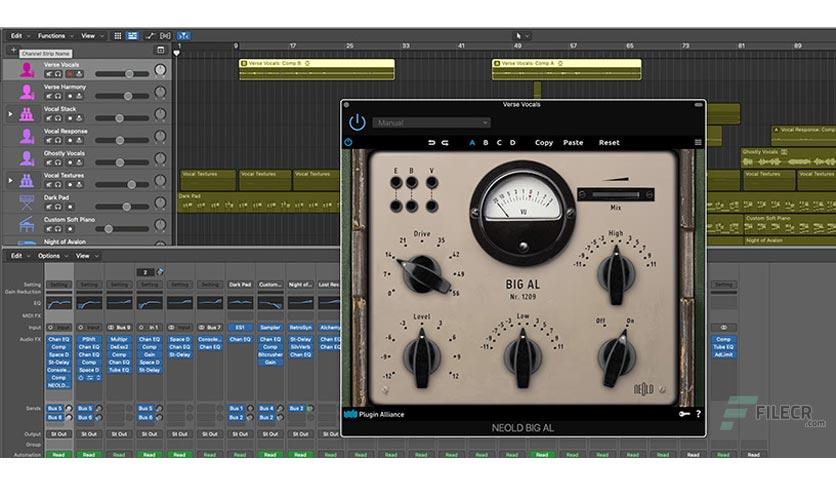The image size is (836, 484).
Task: Click the small blue bypass icon in plugin toolbar
Action: [348, 142]
